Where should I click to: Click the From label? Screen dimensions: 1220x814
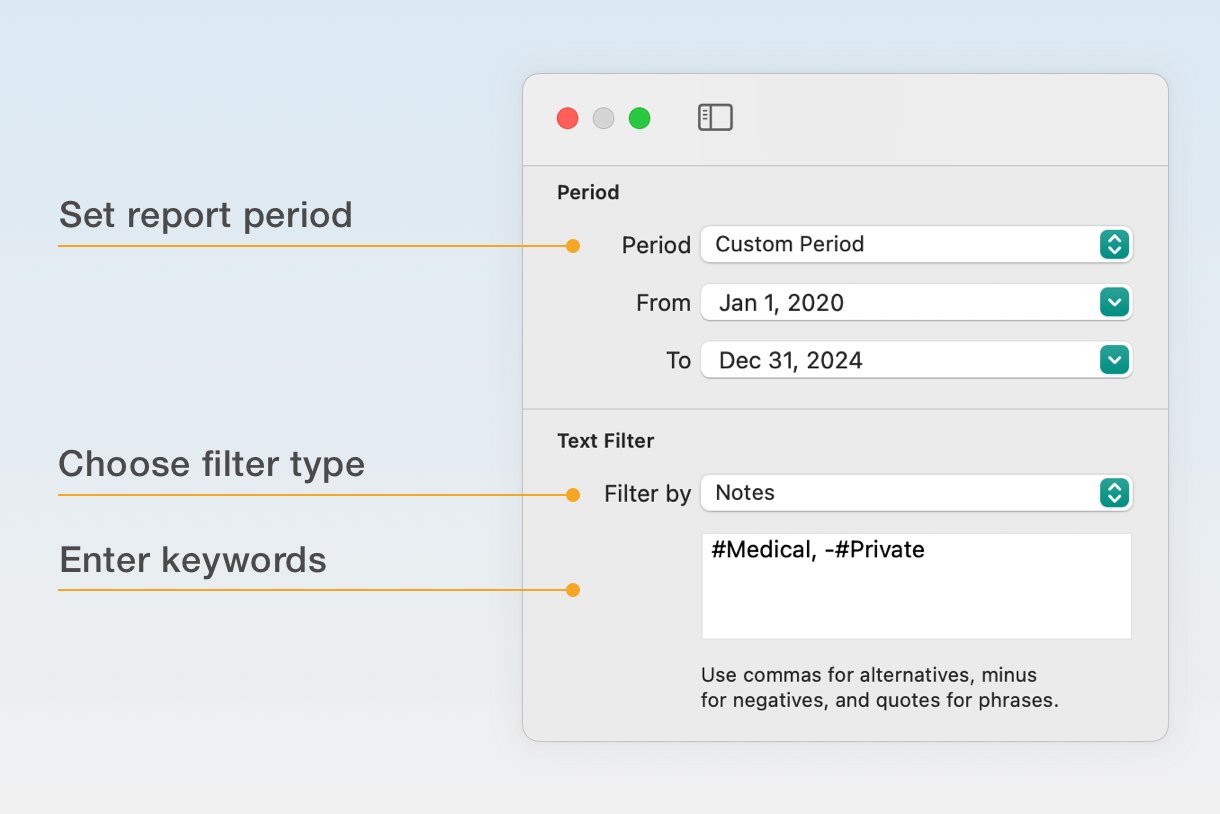(663, 303)
